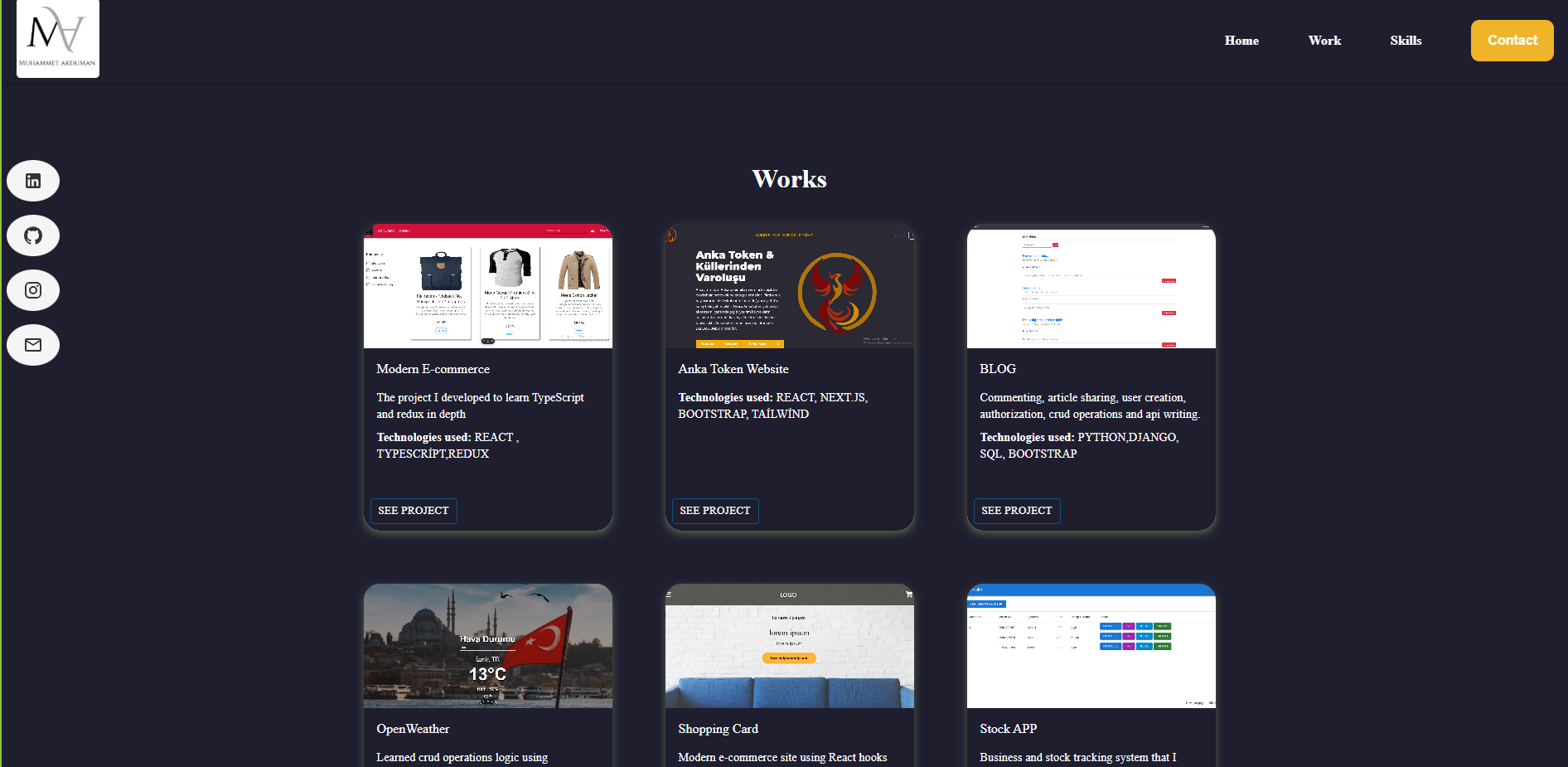Open the Anka Token phoenix preview image

[789, 286]
